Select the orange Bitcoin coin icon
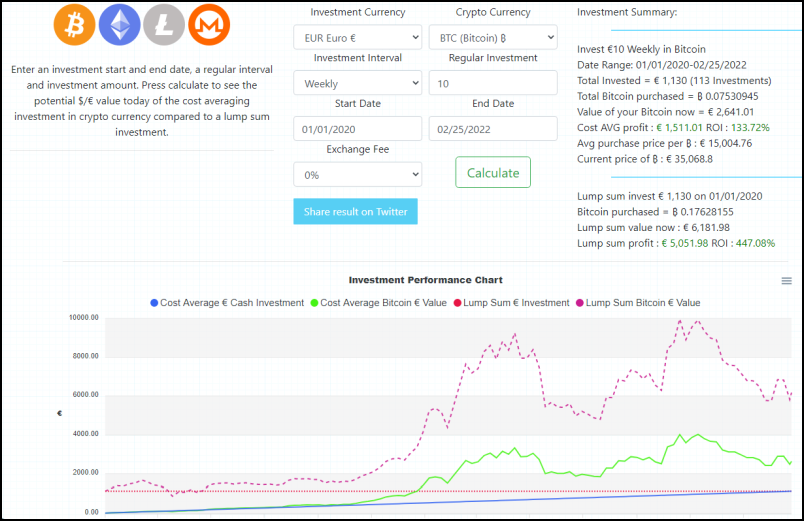 [x=74, y=25]
